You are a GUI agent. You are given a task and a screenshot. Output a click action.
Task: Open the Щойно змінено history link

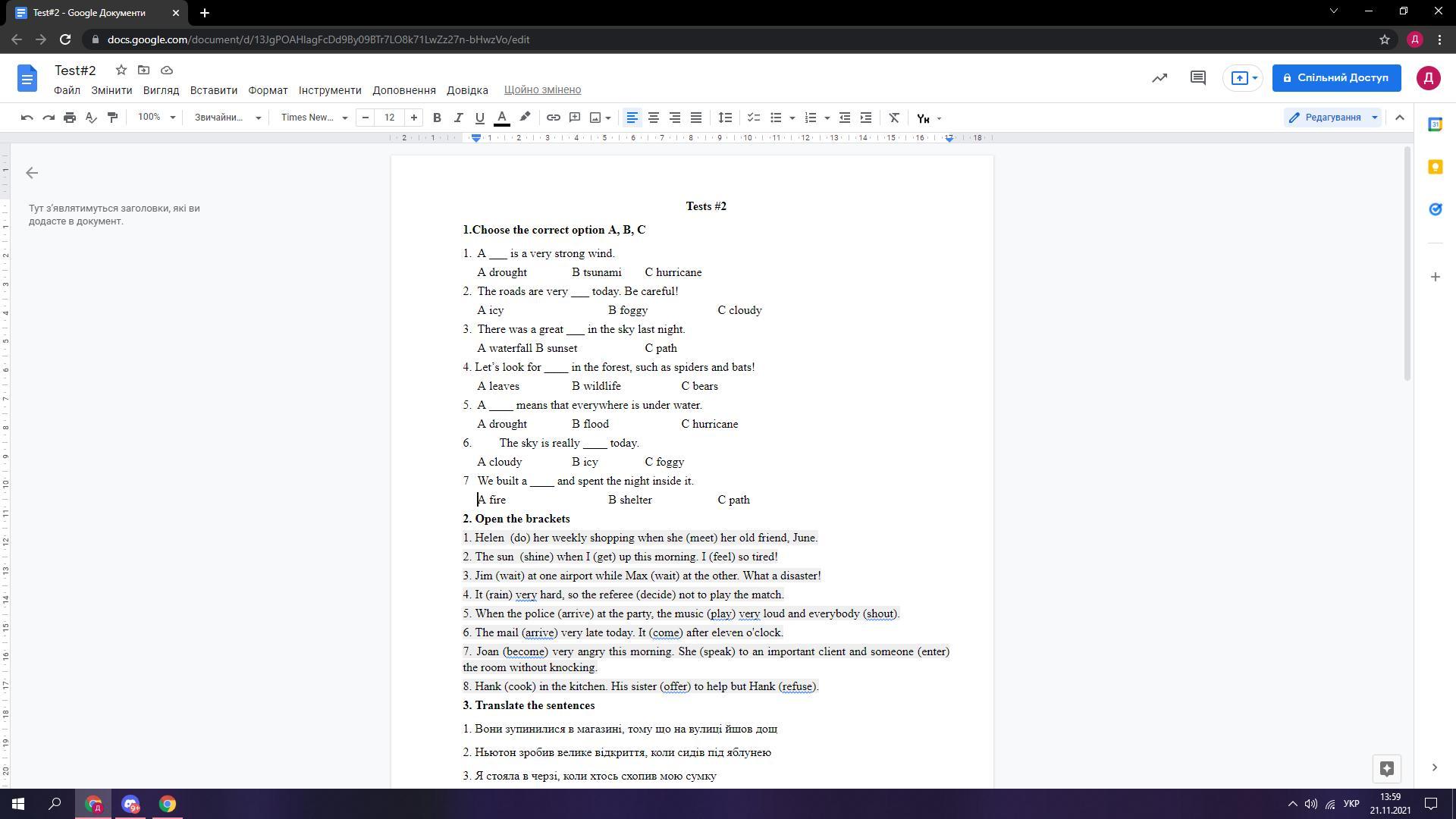point(542,90)
